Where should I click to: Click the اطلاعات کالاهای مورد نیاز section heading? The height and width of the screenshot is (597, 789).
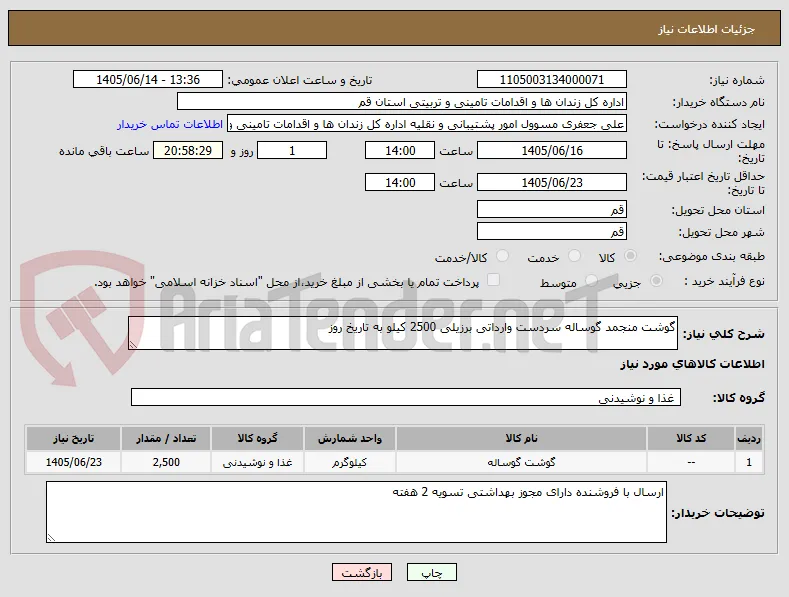[692, 364]
